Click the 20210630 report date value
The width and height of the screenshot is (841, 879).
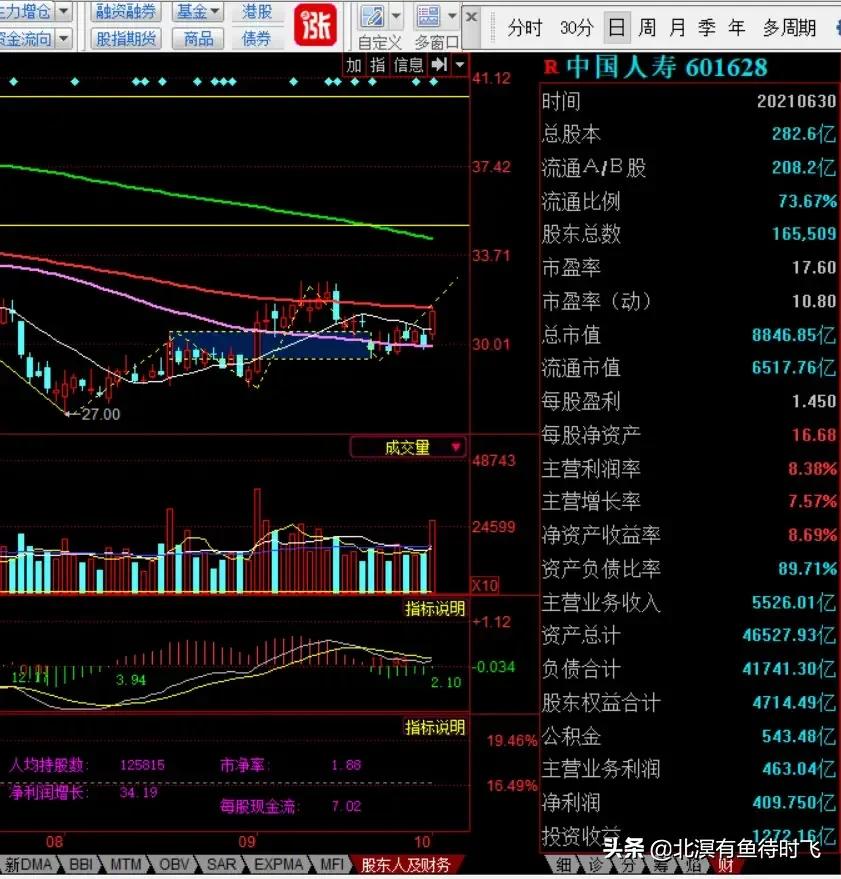tap(796, 101)
